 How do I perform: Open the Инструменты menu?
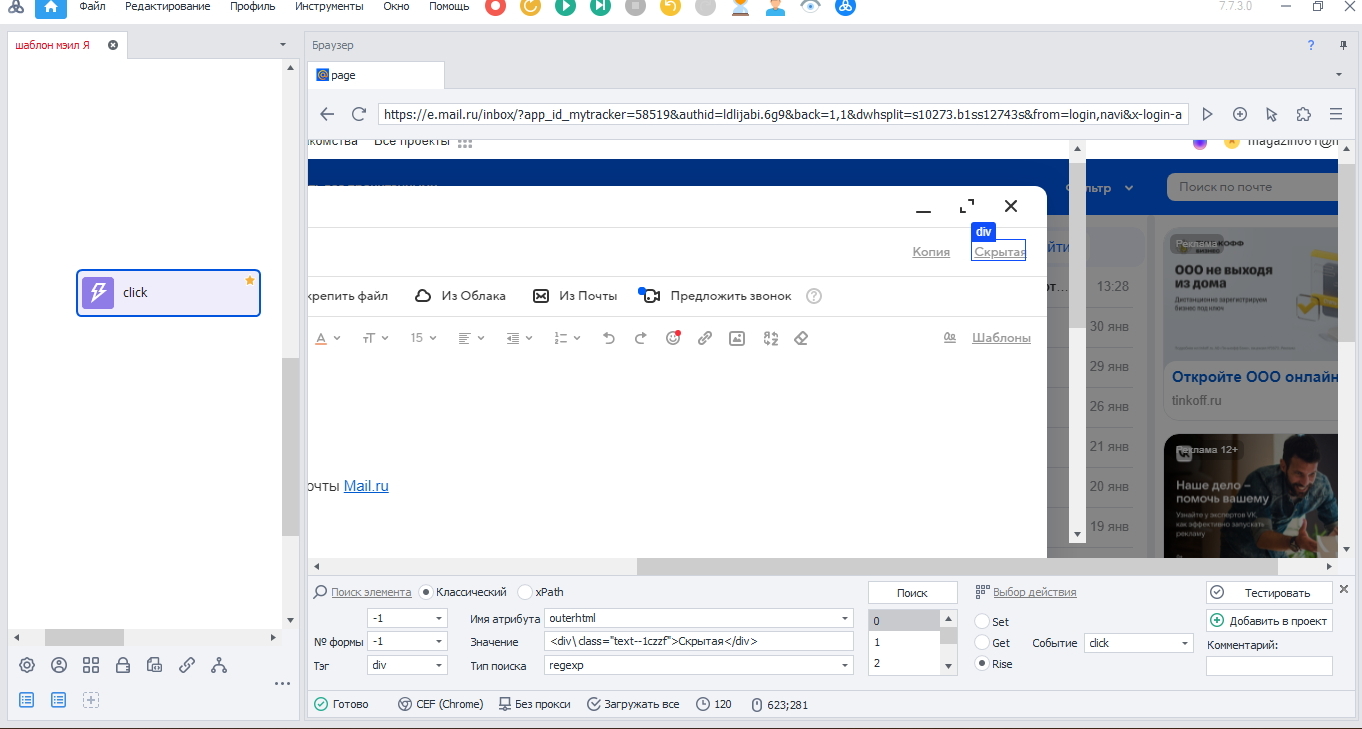pyautogui.click(x=329, y=7)
